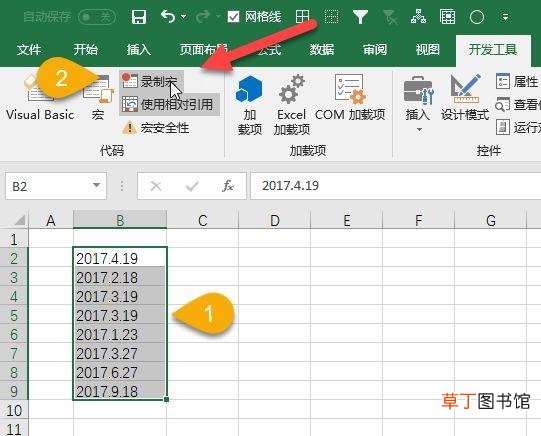
Task: Click 录制宏 to record a macro
Action: click(151, 81)
